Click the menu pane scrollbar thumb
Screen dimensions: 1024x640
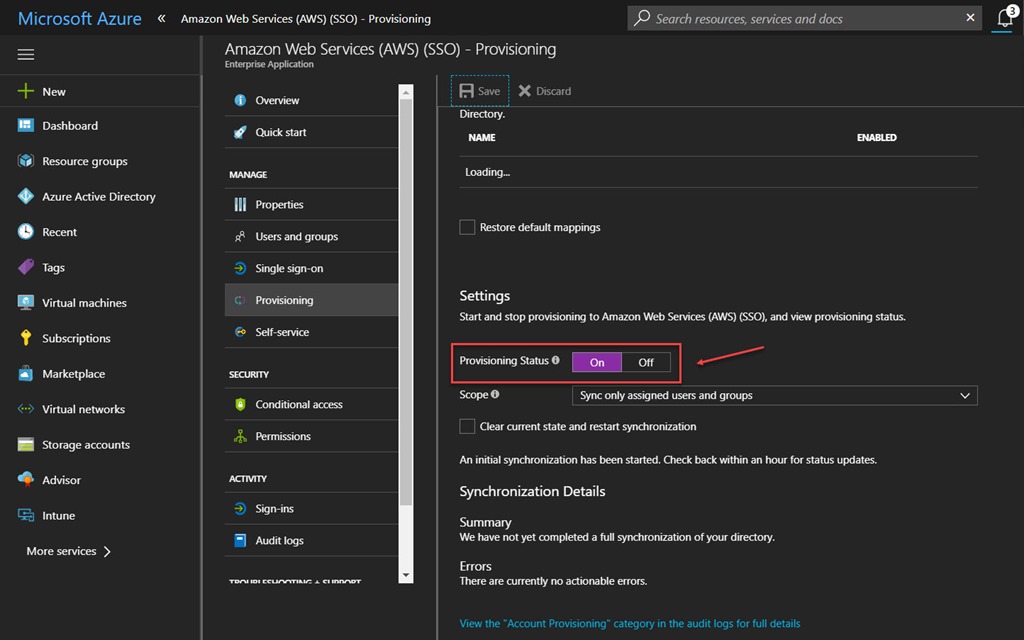(x=406, y=303)
